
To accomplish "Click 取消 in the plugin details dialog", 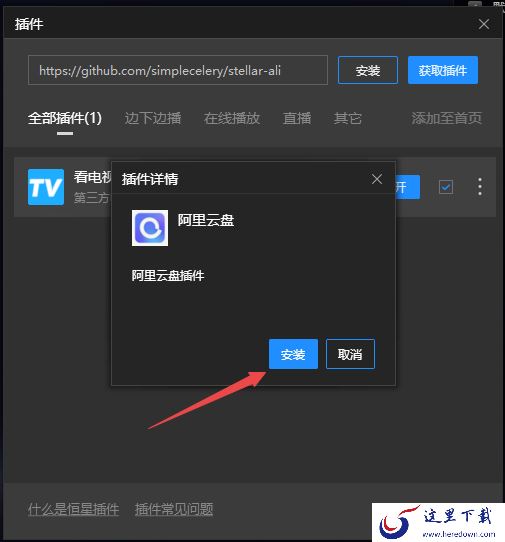I will [350, 354].
